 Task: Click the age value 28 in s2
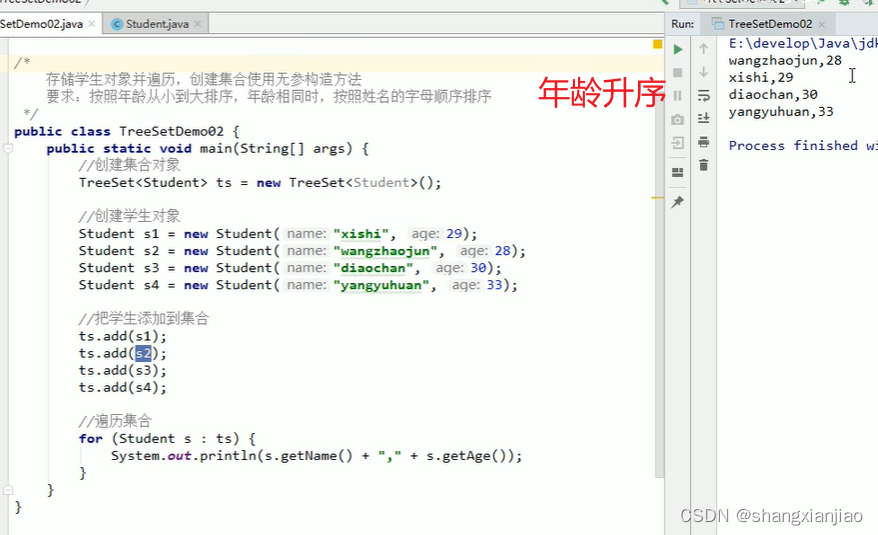pos(502,251)
